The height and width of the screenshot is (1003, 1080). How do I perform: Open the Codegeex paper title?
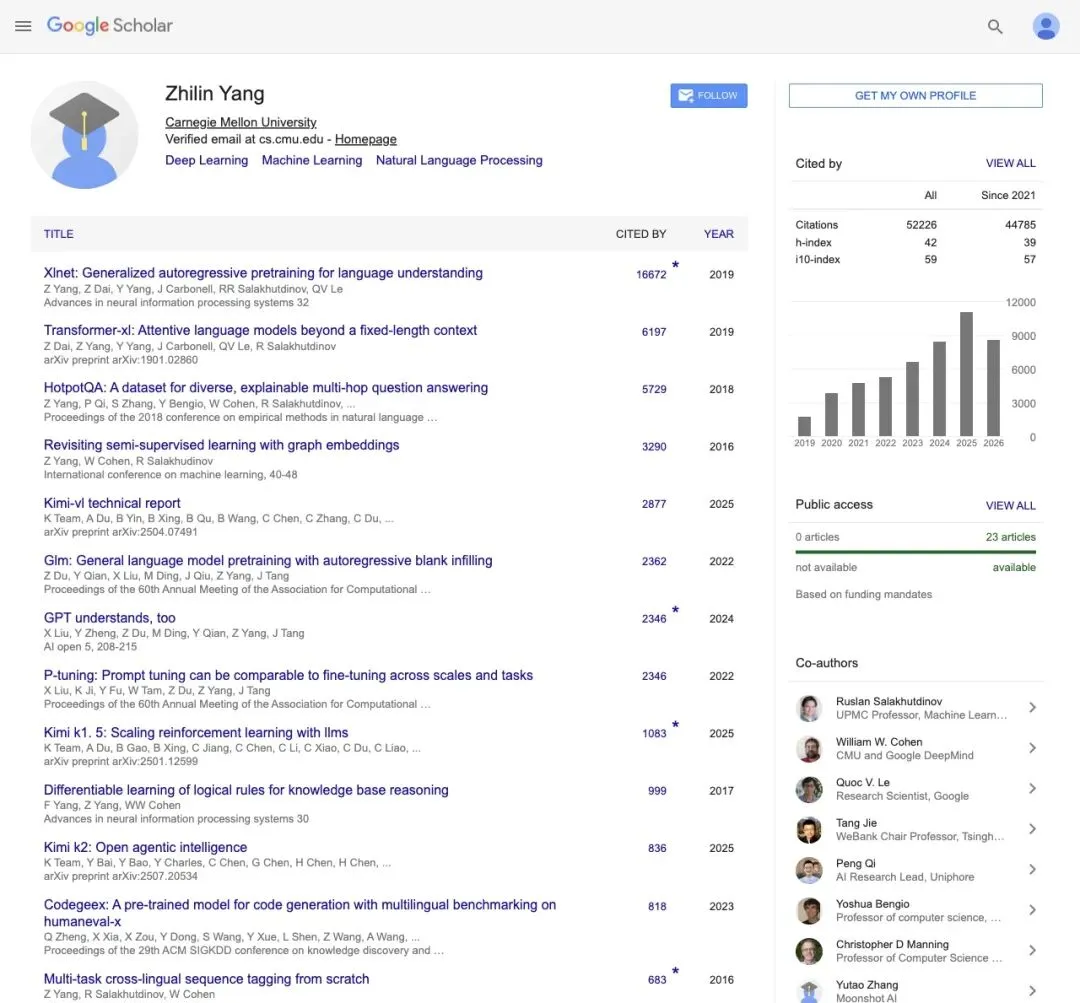pyautogui.click(x=300, y=913)
